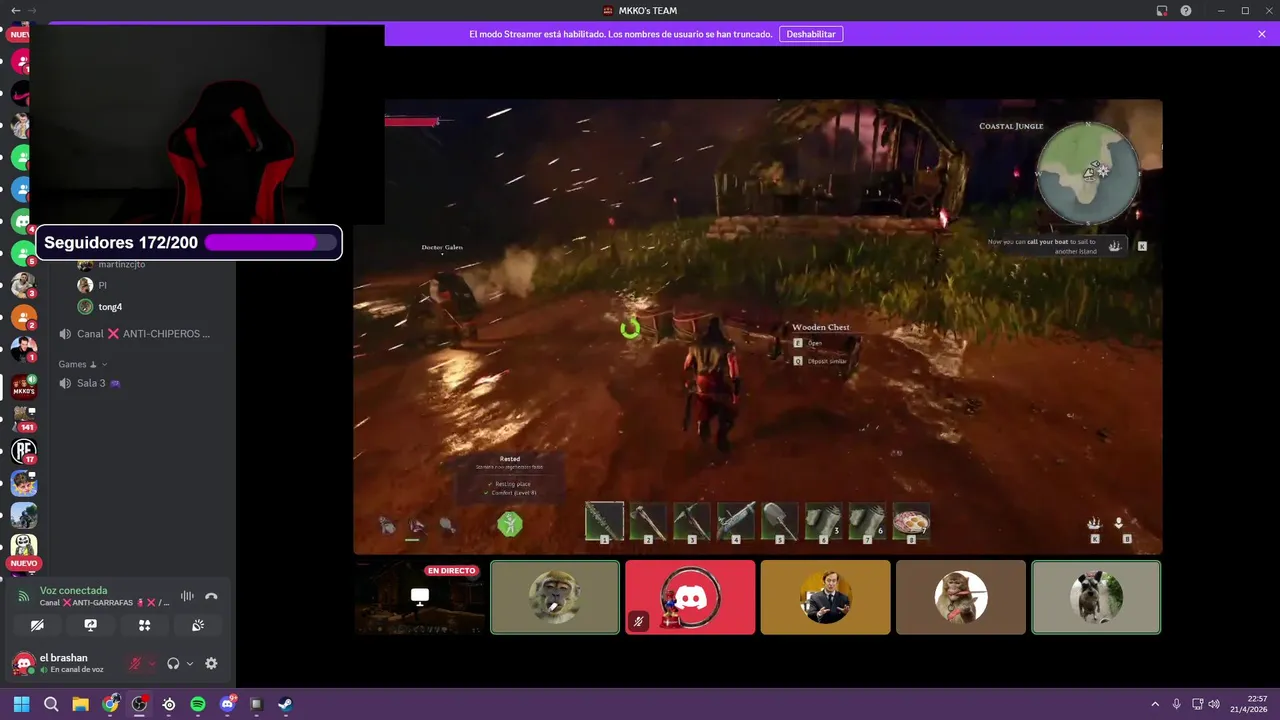The image size is (1280, 720).
Task: Click the Voz conectada status text
Action: click(73, 591)
